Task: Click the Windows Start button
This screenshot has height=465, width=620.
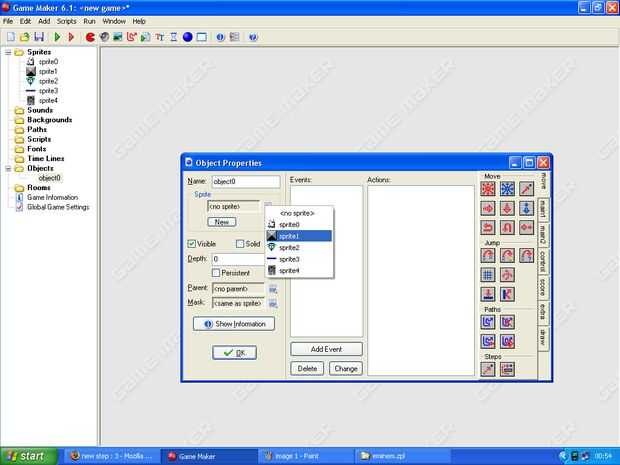Action: (x=28, y=456)
